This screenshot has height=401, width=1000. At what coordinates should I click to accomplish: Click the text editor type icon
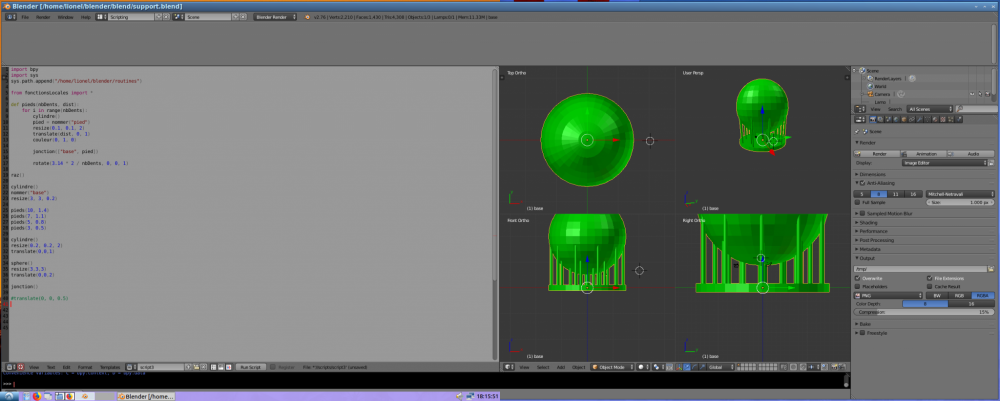coord(9,368)
